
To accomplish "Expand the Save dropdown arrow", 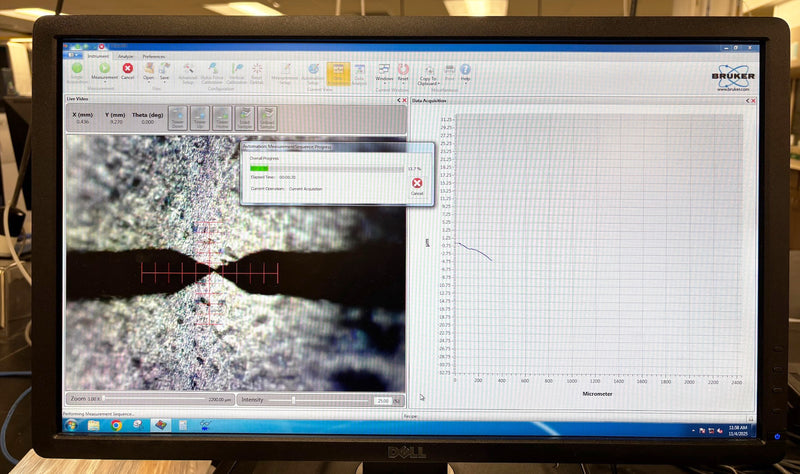I will pyautogui.click(x=164, y=82).
